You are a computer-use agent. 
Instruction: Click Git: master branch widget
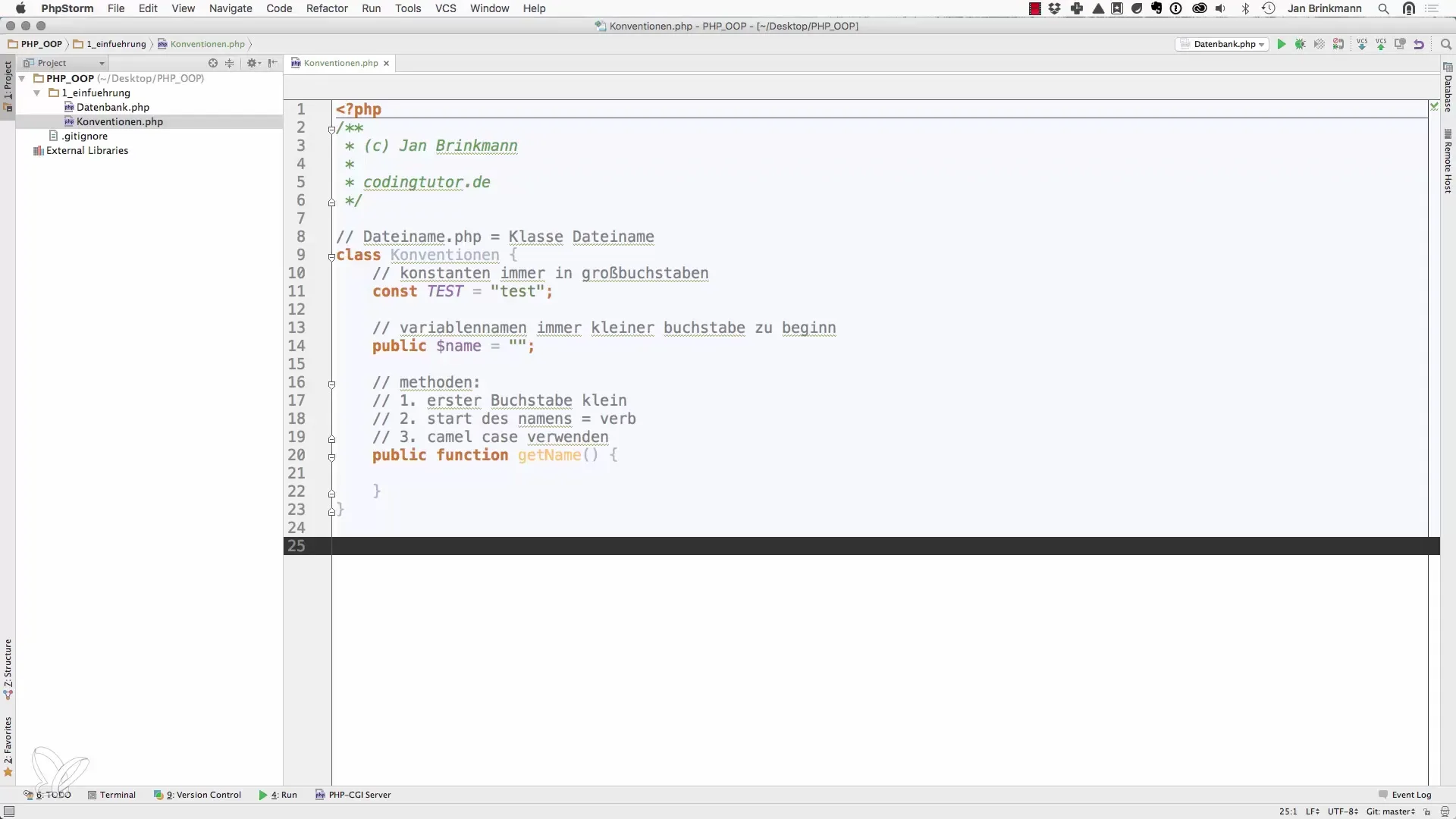point(1390,811)
